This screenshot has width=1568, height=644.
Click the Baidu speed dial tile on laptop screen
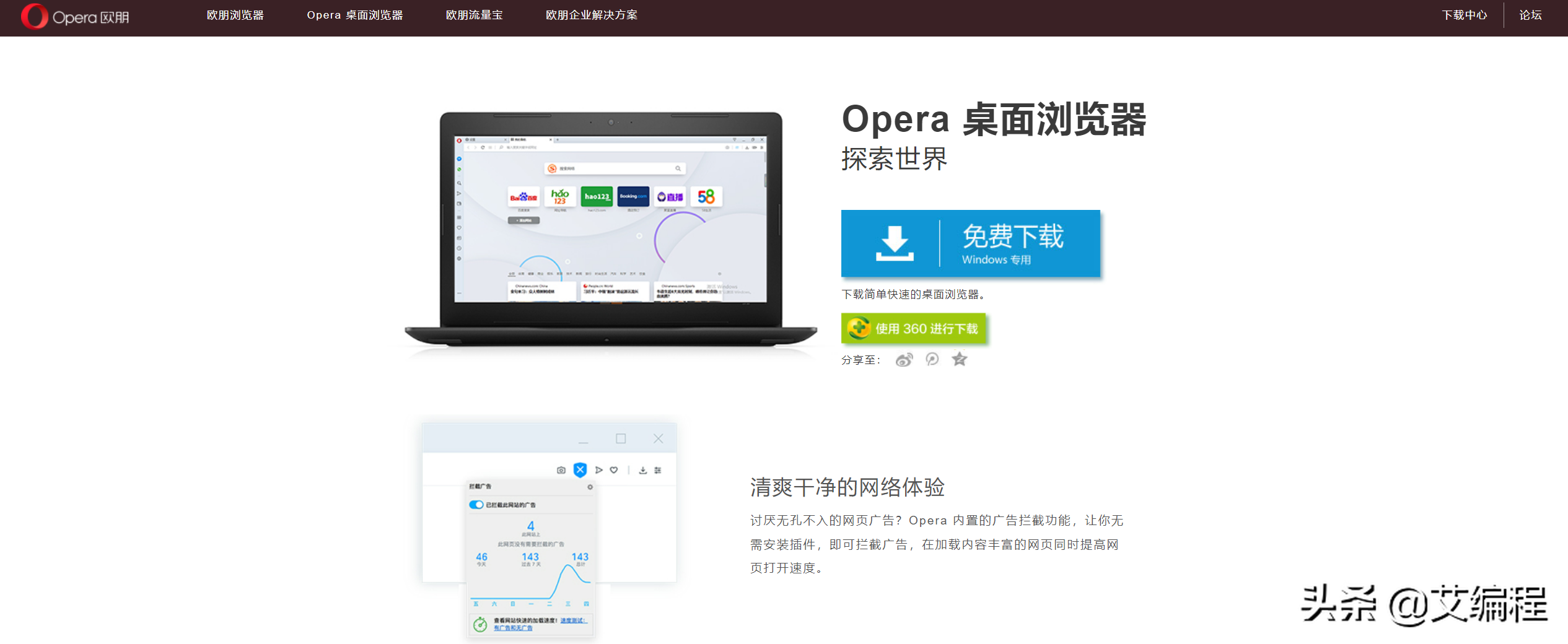pyautogui.click(x=523, y=197)
